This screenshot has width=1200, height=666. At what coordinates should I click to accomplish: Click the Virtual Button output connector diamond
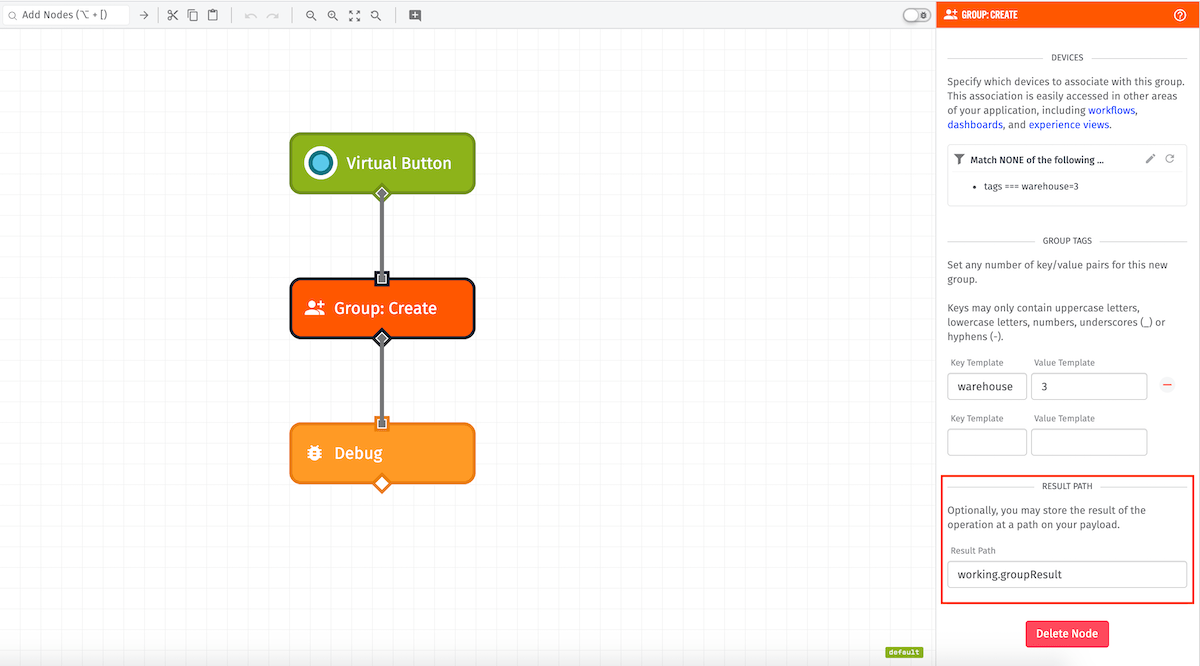click(x=381, y=193)
